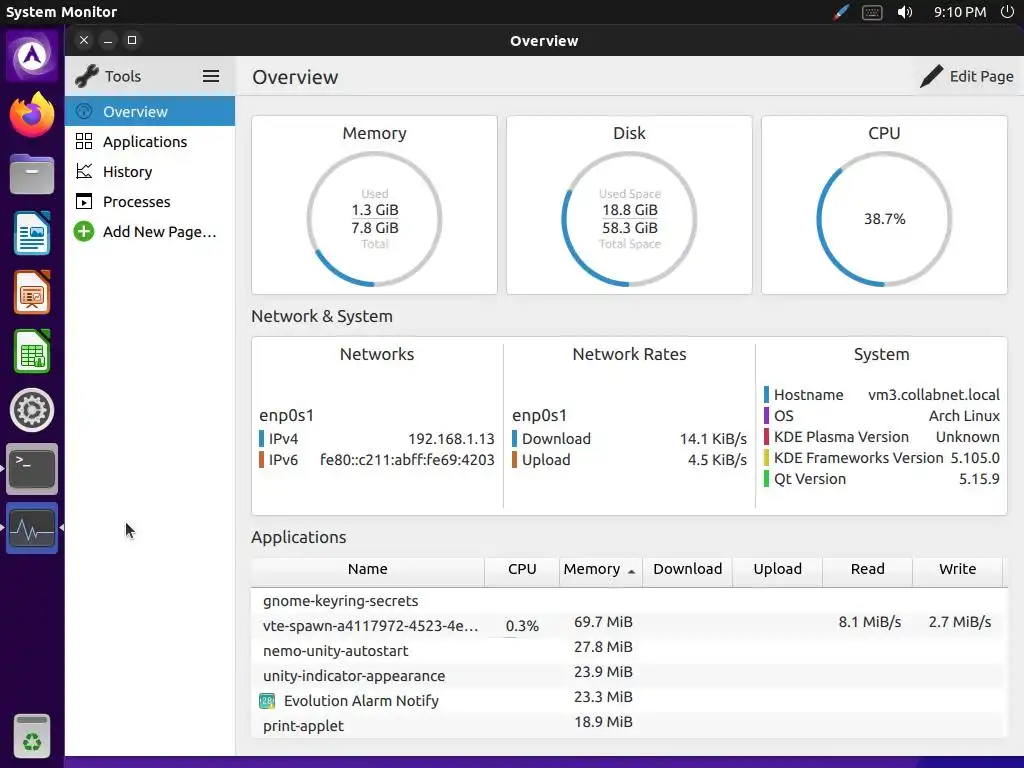Click the orange Upload color marker
Screen dimensions: 1024x768
pos(515,460)
